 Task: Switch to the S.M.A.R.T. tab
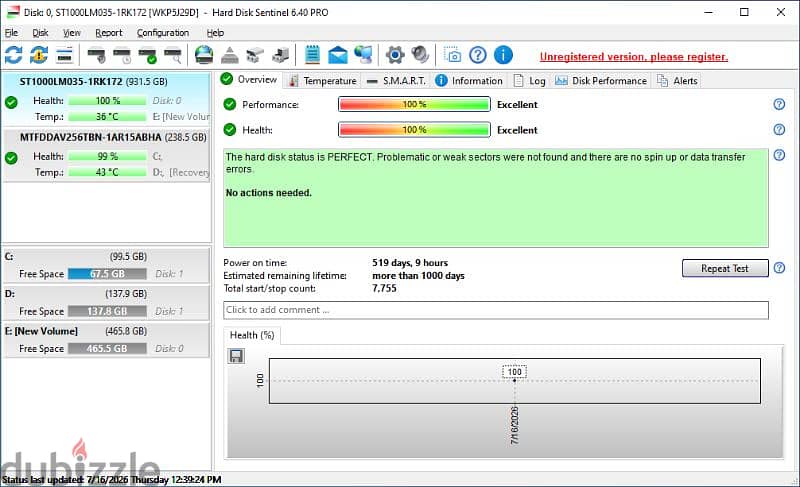point(396,81)
